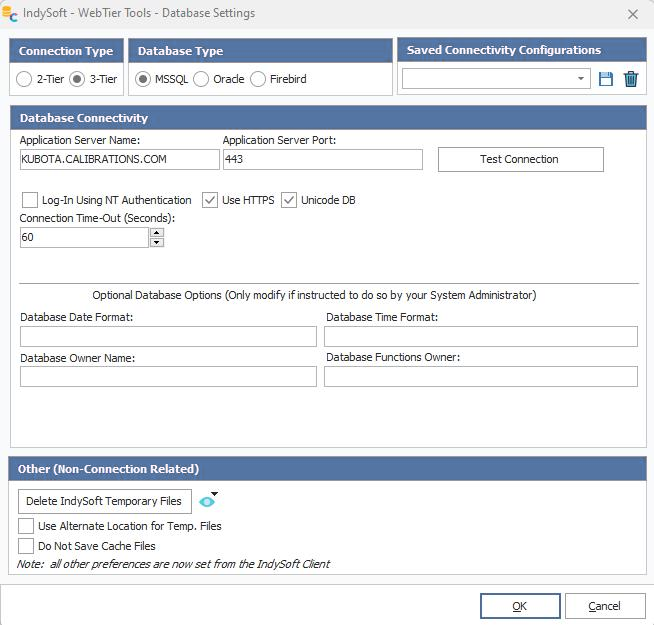
Task: Close the Database Settings window
Action: [x=633, y=14]
